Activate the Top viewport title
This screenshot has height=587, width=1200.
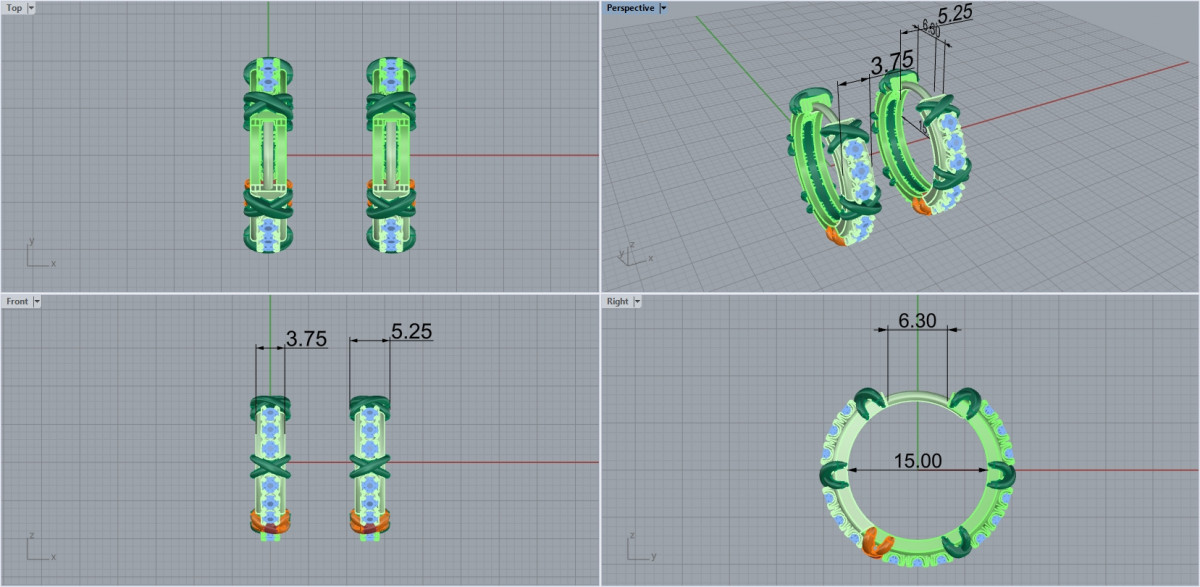pyautogui.click(x=14, y=8)
